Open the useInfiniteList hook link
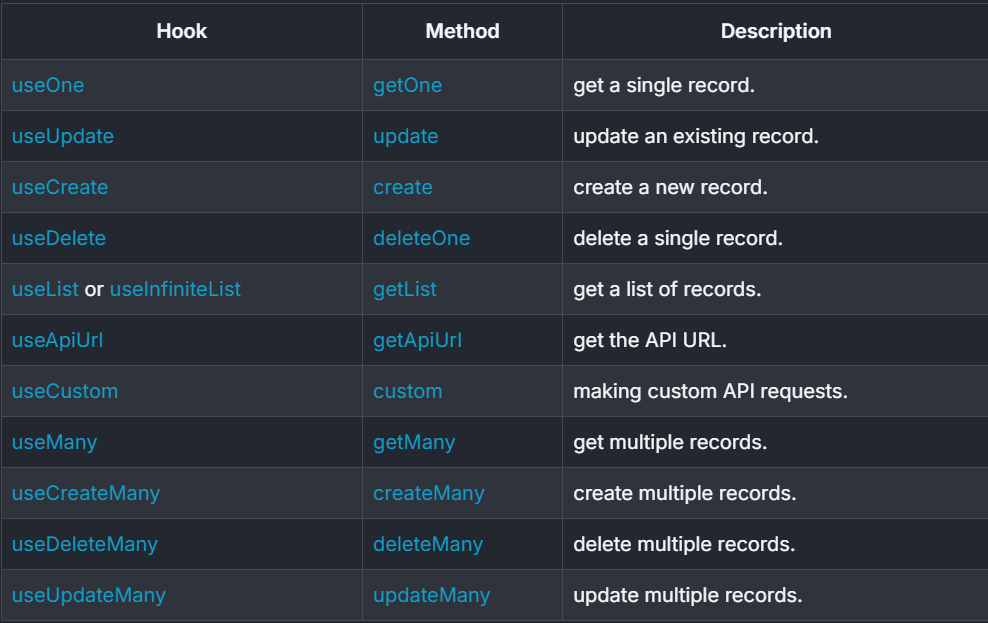Viewport: 988px width, 623px height. 175,289
